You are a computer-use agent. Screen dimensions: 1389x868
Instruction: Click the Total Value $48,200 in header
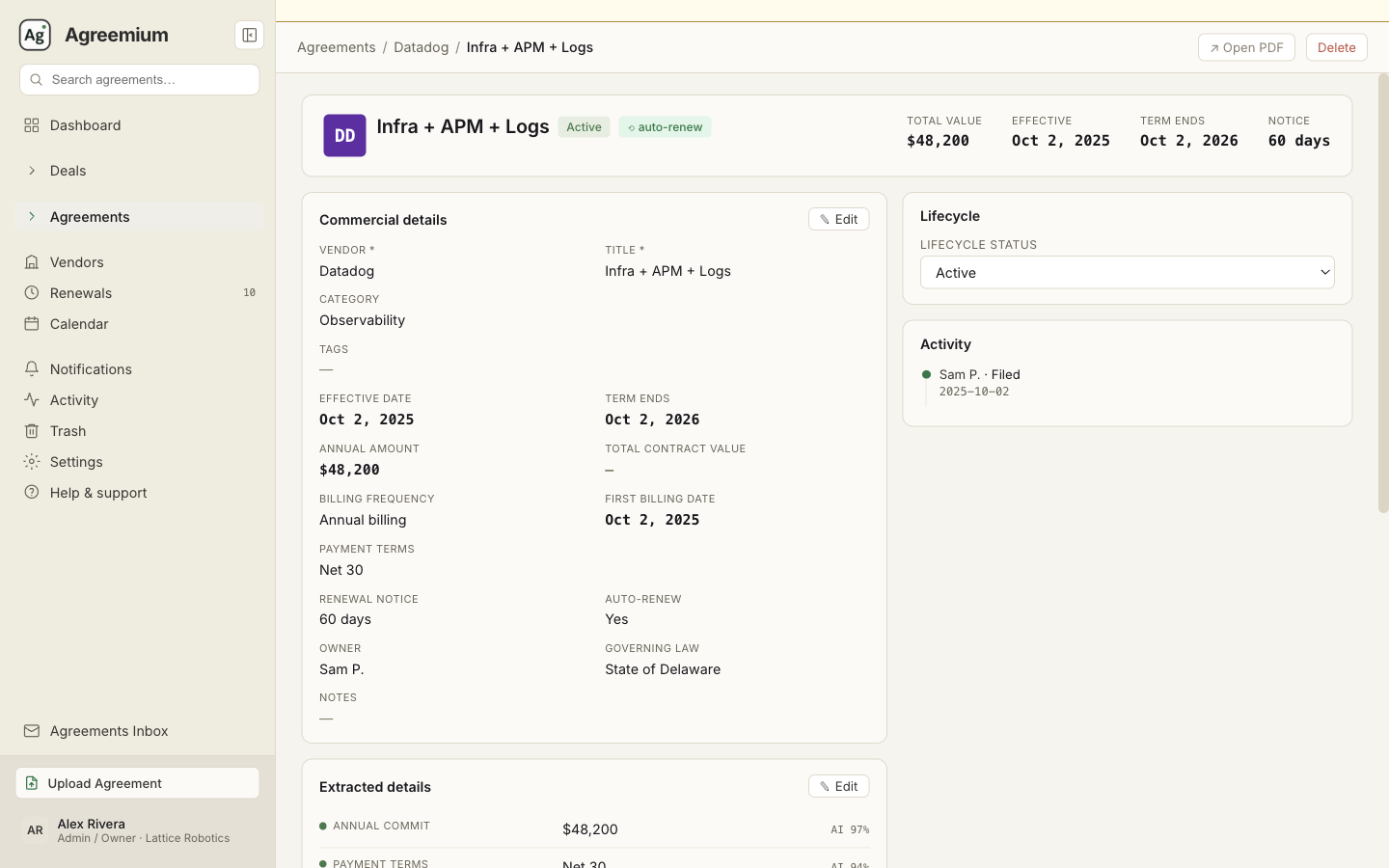(x=938, y=141)
